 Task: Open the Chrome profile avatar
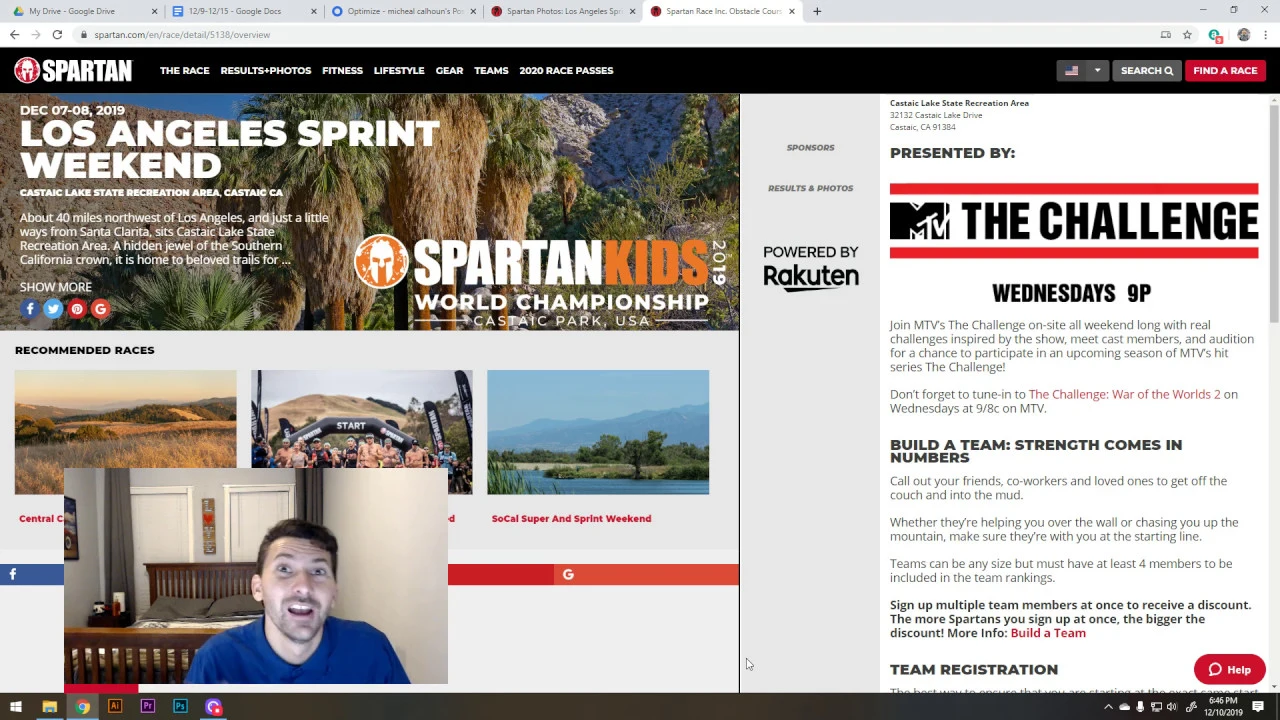coord(1243,35)
